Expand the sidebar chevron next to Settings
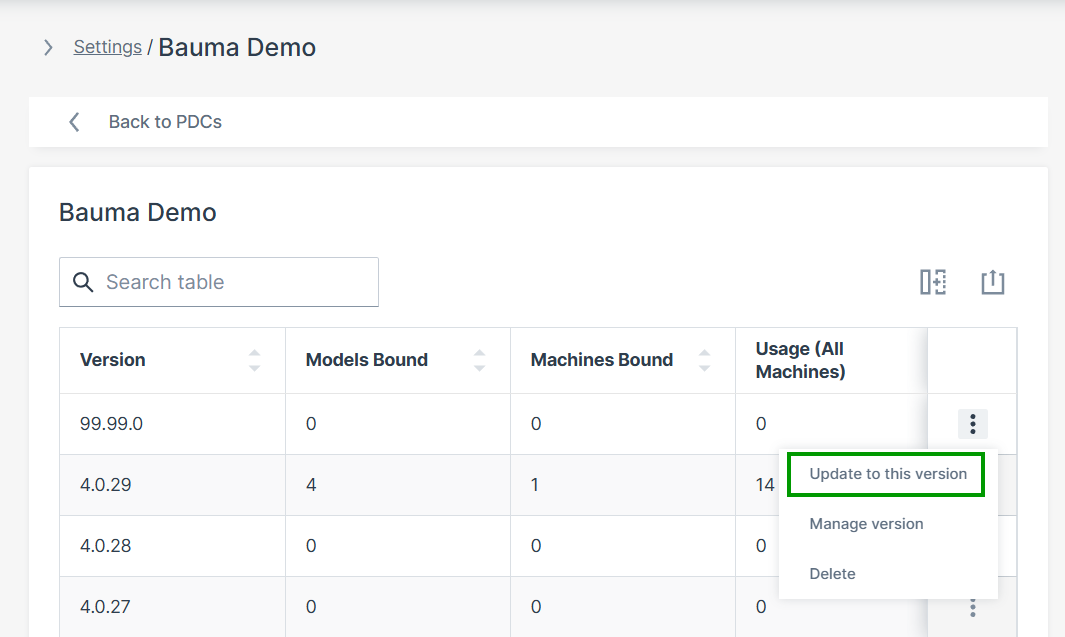 pyautogui.click(x=48, y=47)
